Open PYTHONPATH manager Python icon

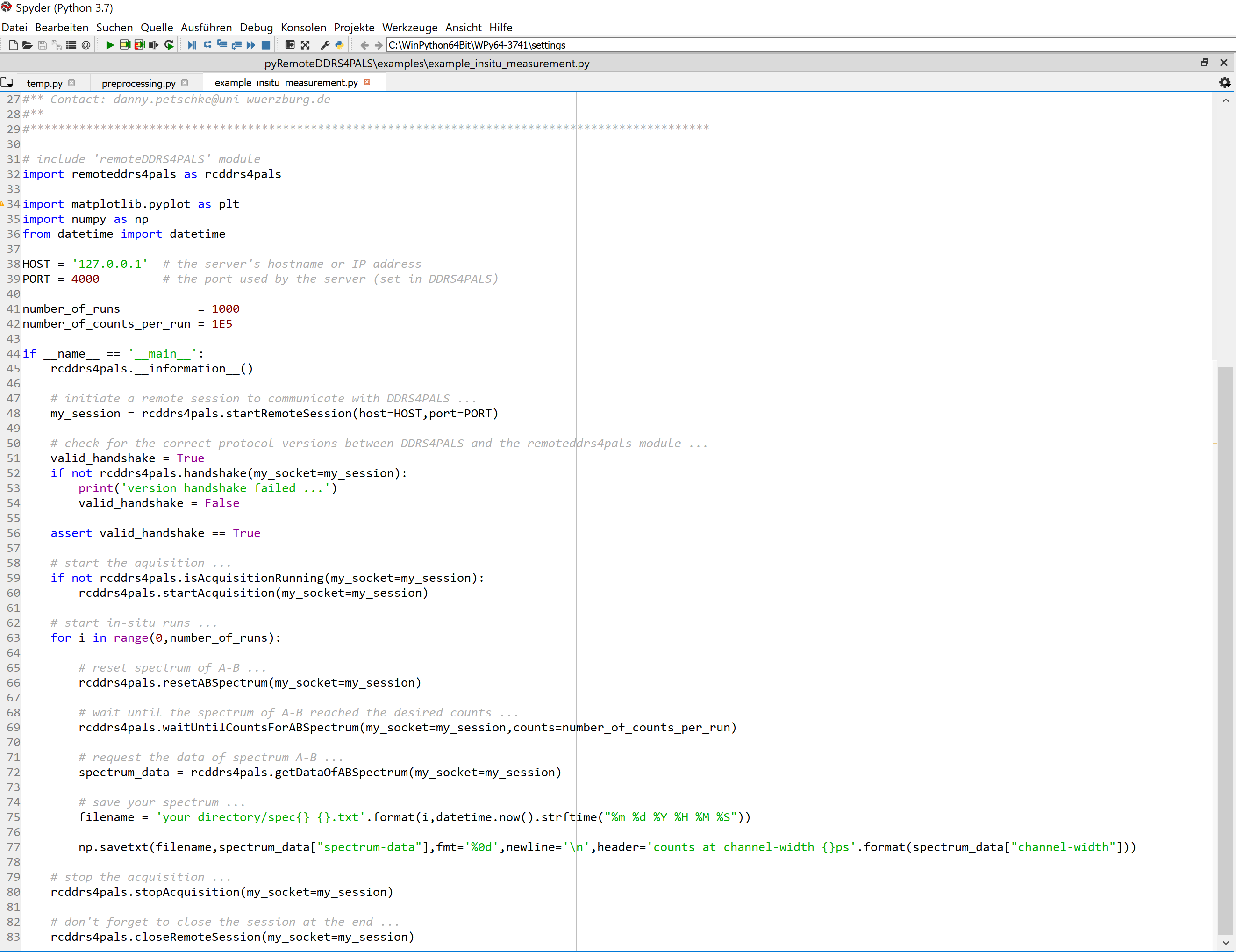[x=339, y=45]
